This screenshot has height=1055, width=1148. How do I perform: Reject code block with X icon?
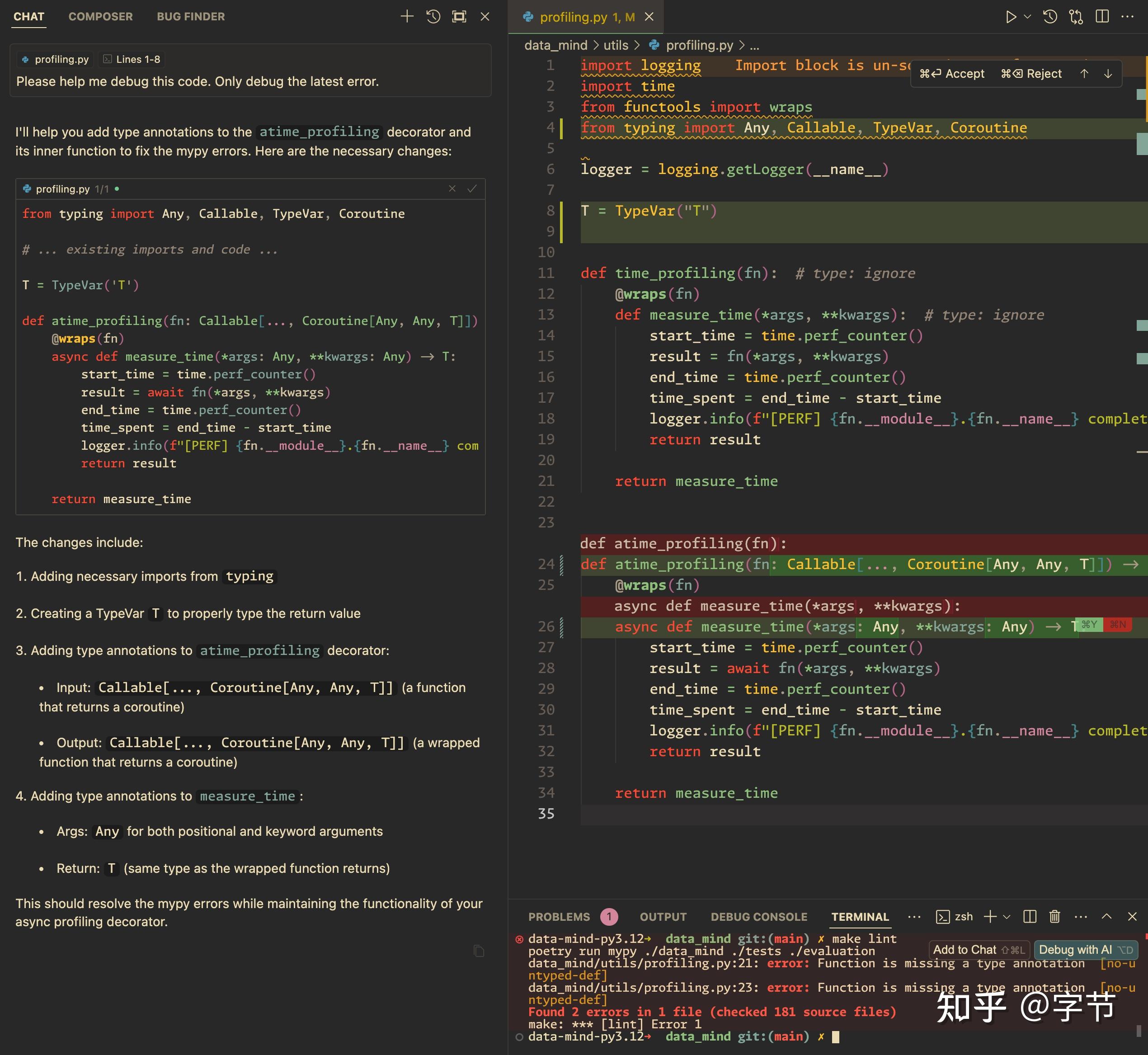[x=452, y=189]
